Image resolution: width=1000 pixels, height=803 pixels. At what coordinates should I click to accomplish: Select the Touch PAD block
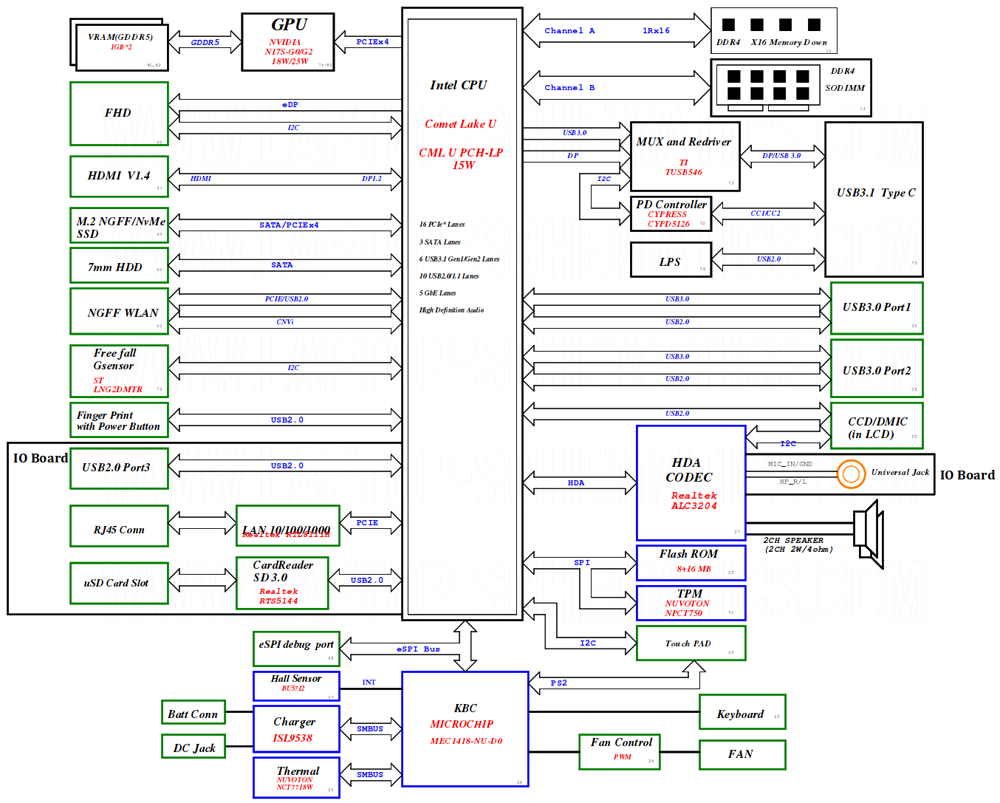click(x=691, y=643)
